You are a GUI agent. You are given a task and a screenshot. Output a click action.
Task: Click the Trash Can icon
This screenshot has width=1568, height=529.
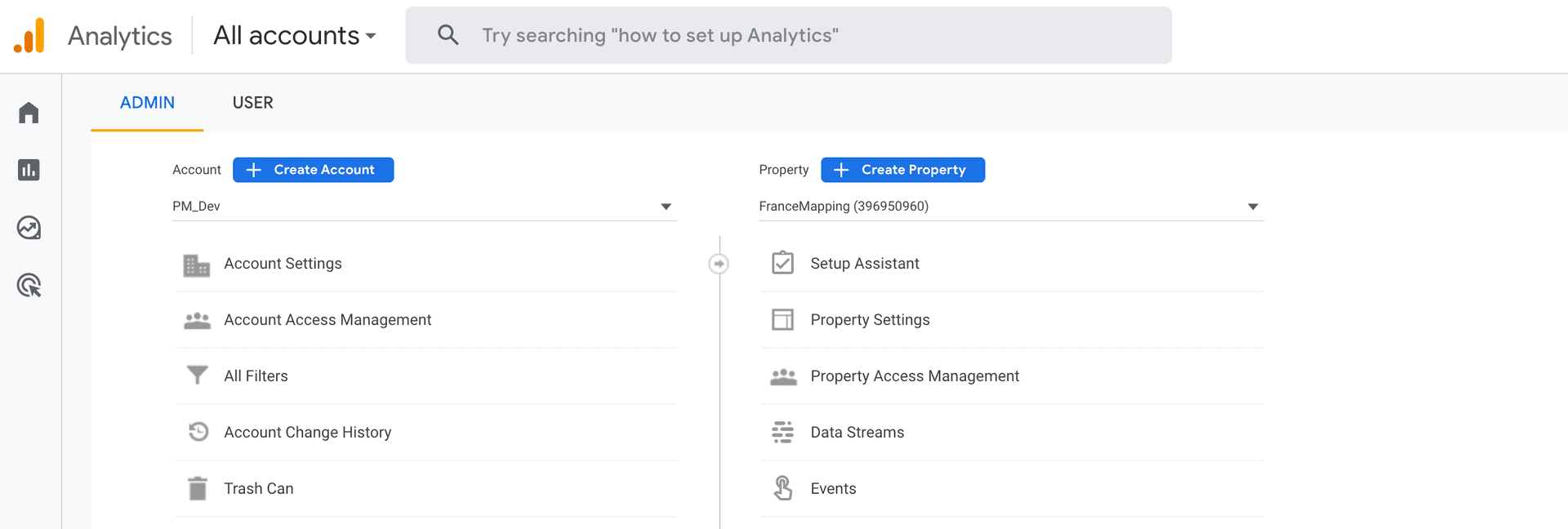click(x=197, y=488)
